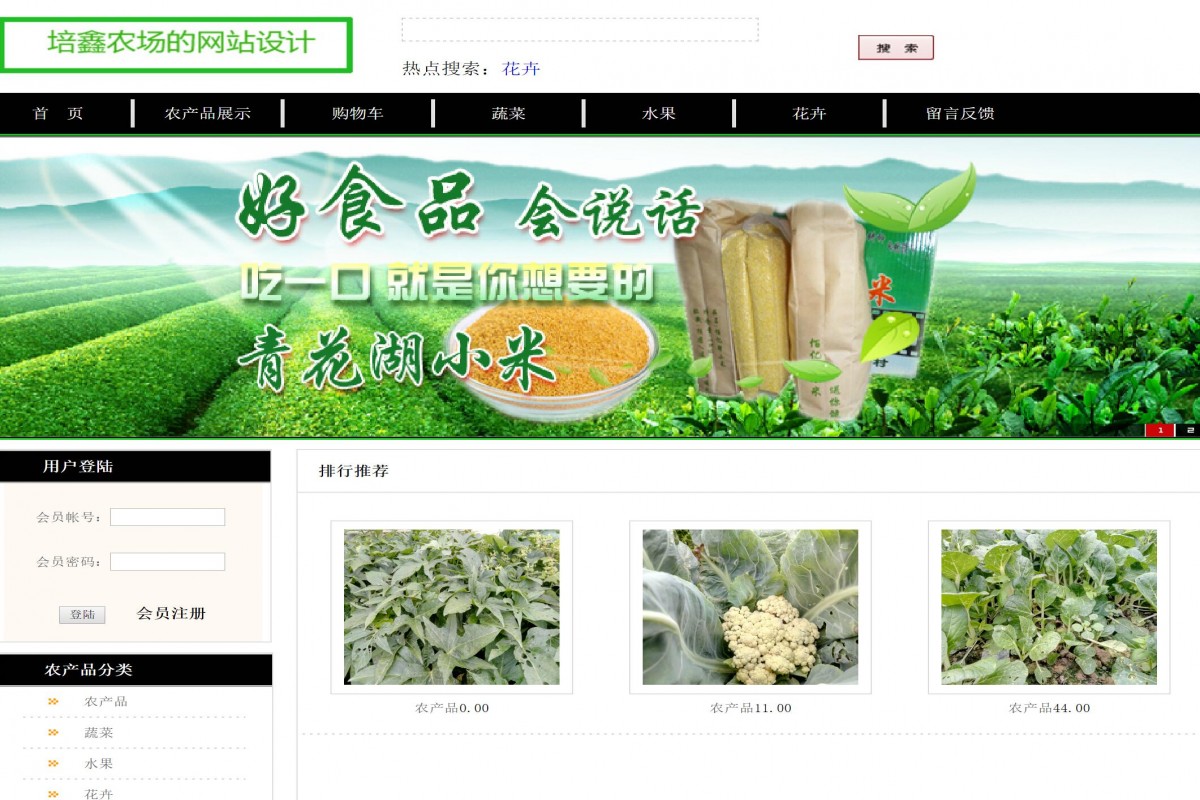The width and height of the screenshot is (1200, 800).
Task: Click the orange arrow icon beside 蔬菜 category
Action: tap(52, 734)
